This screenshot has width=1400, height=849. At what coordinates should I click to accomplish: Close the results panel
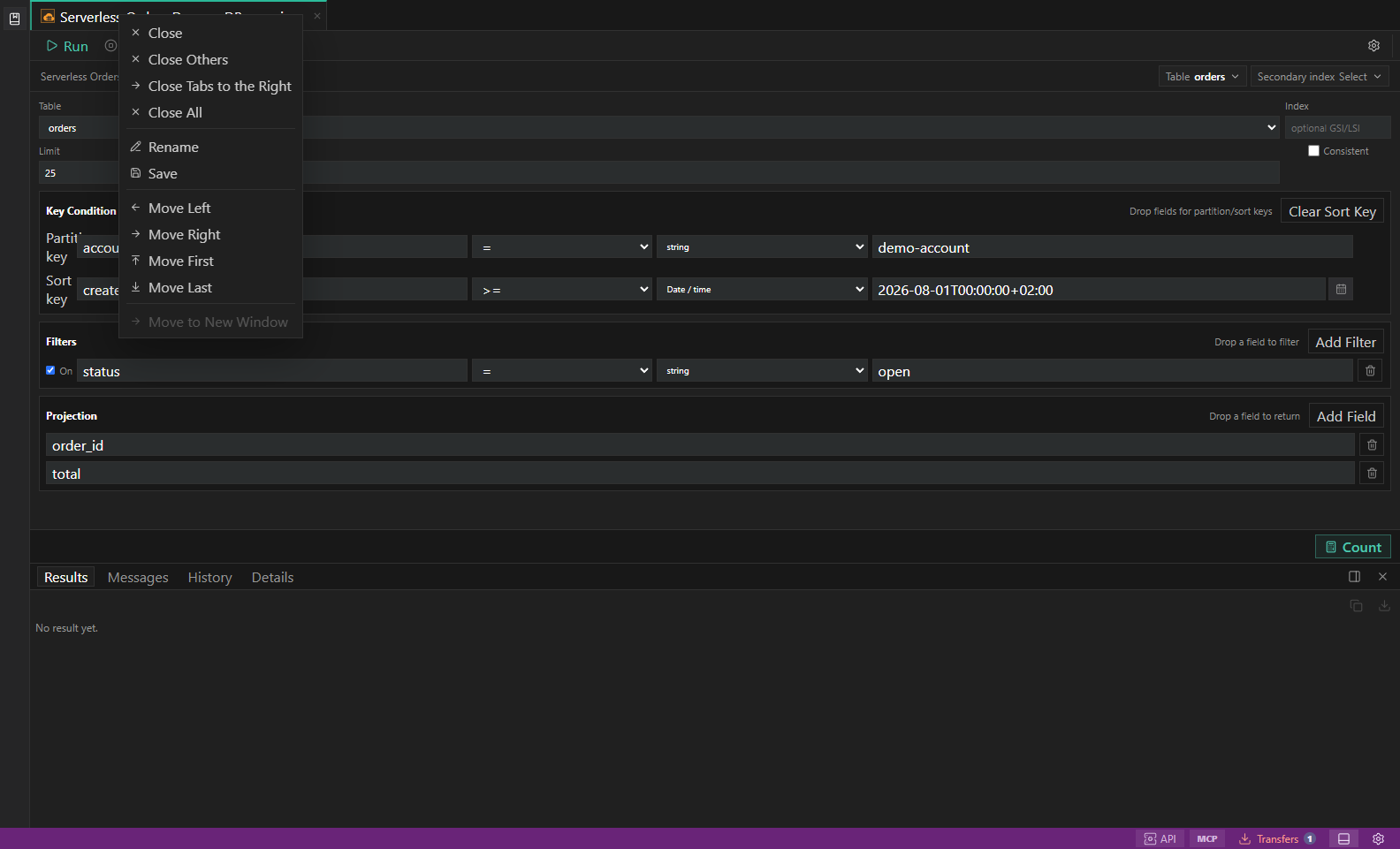[1382, 577]
